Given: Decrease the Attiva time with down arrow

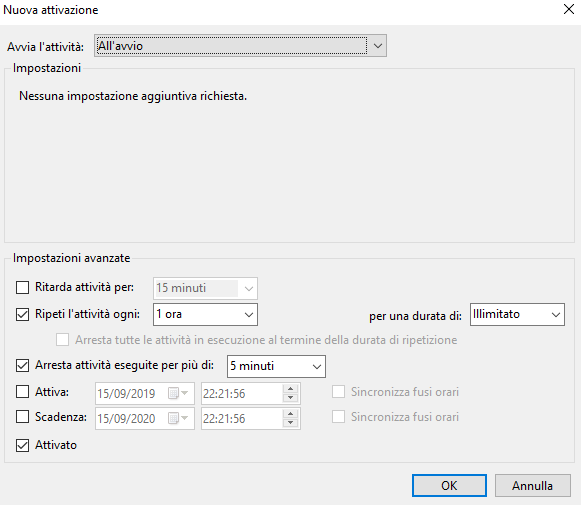Looking at the screenshot, I should pos(290,398).
